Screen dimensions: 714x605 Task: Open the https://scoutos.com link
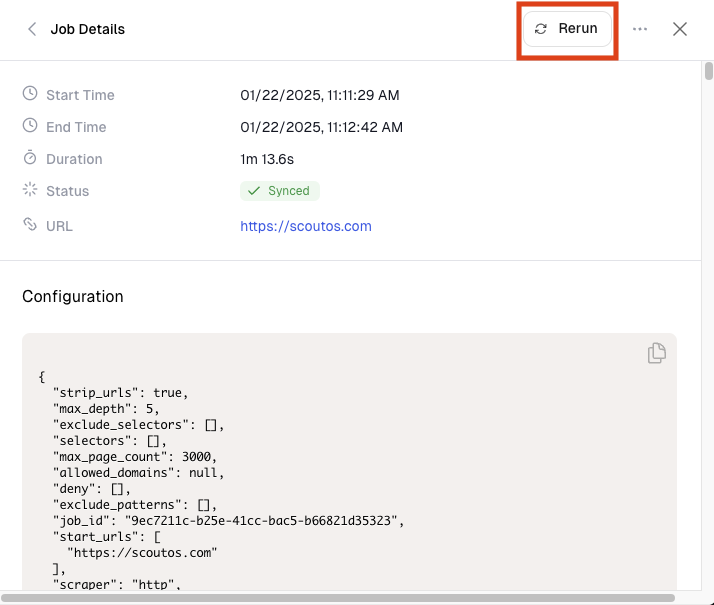coord(305,226)
